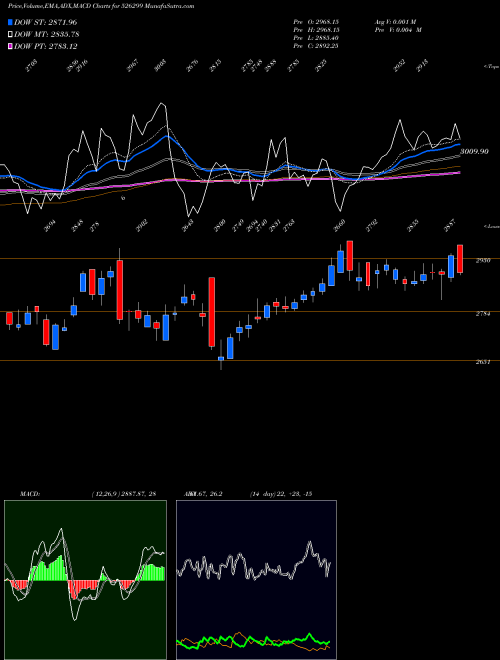Click the 2784 price level label
Viewport: 500px width, 660px height.
[x=483, y=314]
